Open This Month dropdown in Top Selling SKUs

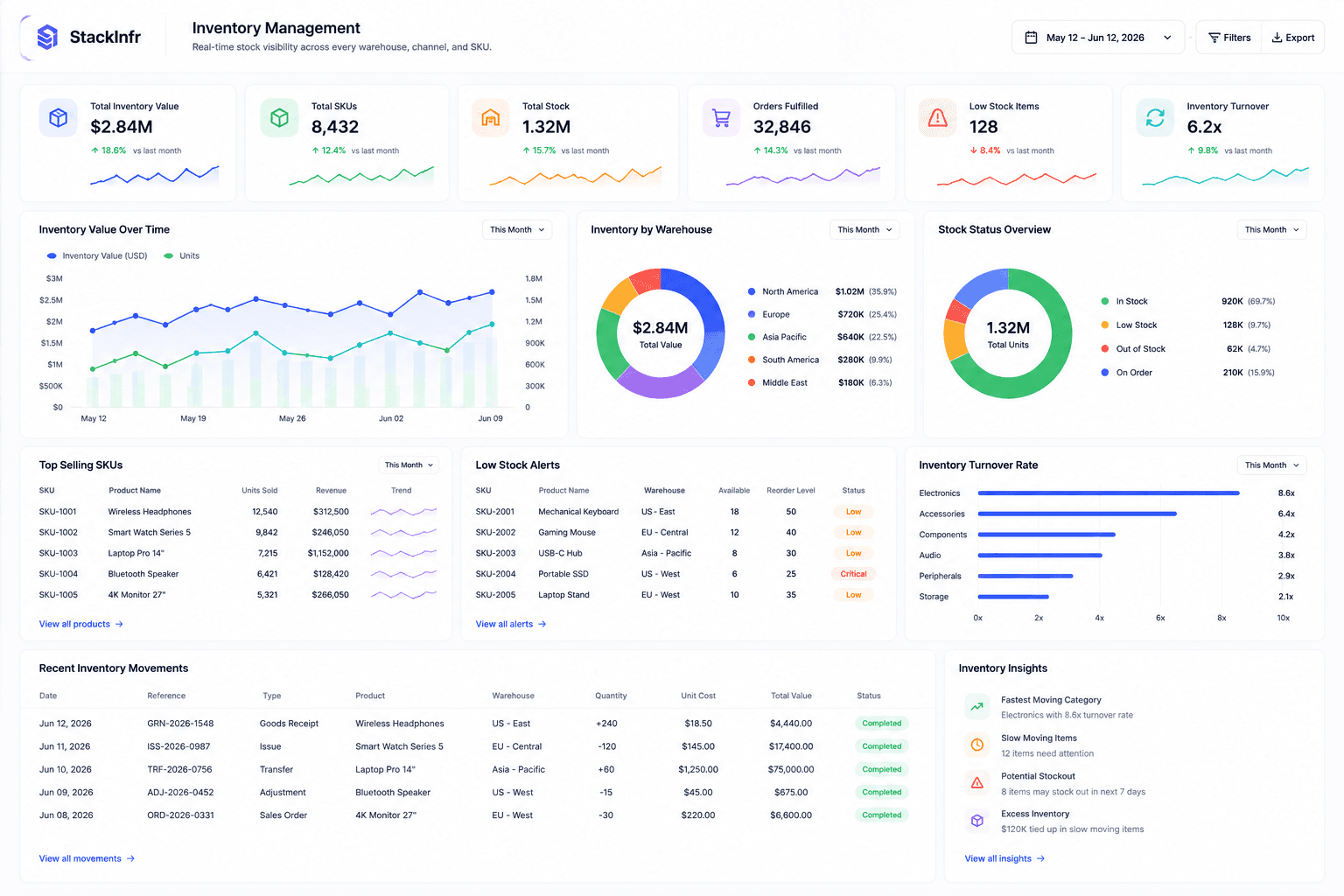[x=409, y=465]
